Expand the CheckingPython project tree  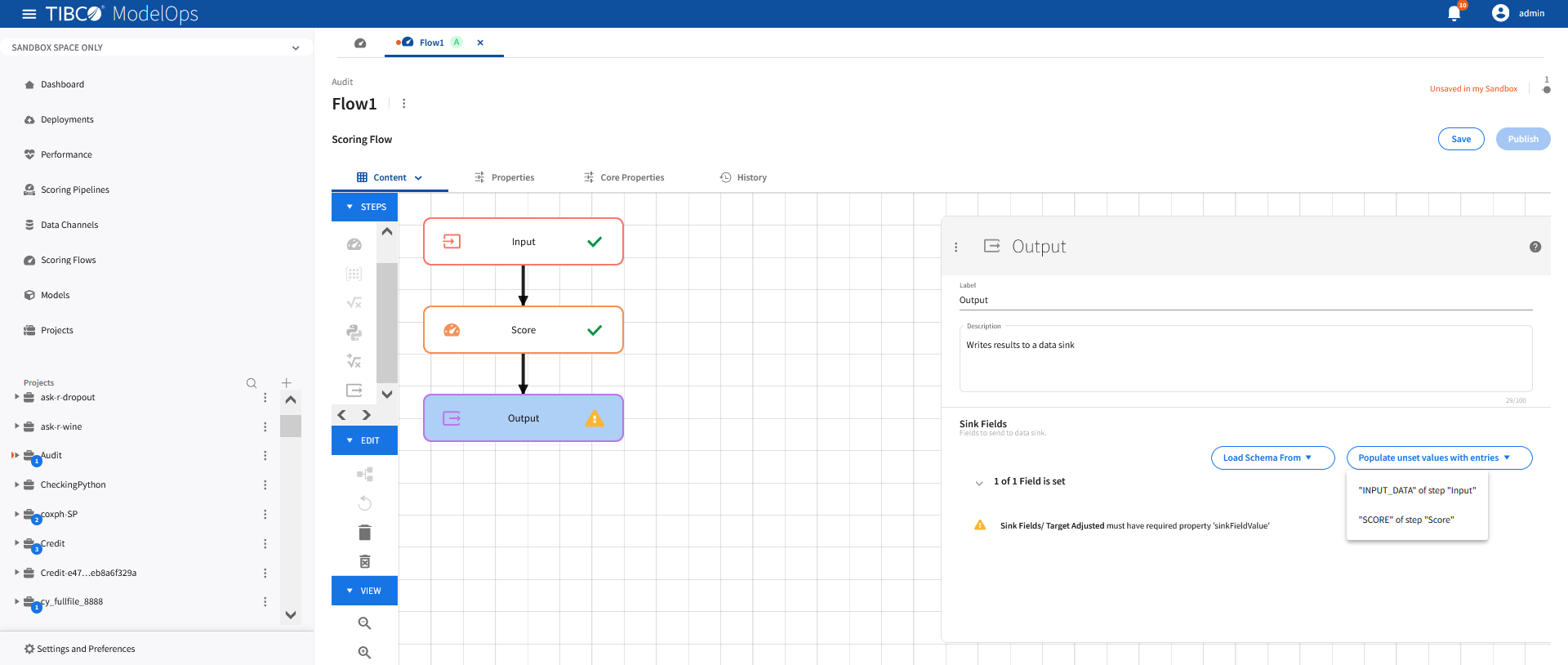click(16, 484)
